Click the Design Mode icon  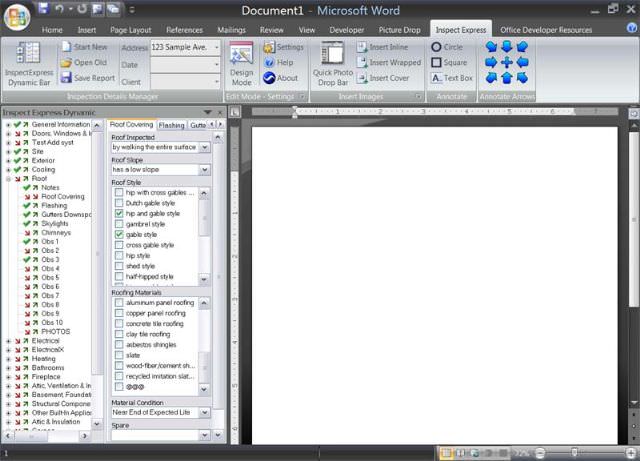click(241, 62)
